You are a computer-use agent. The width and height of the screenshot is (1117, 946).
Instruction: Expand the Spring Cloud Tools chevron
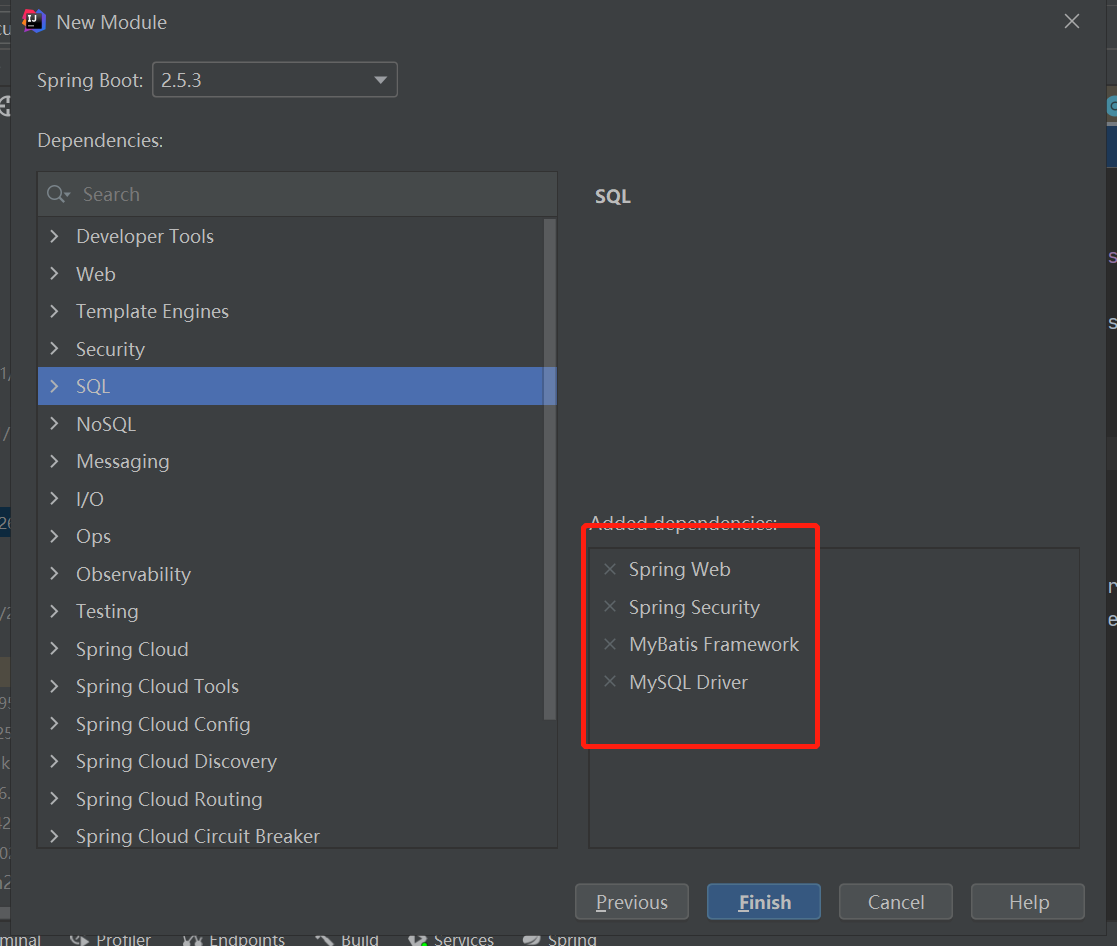click(x=54, y=686)
